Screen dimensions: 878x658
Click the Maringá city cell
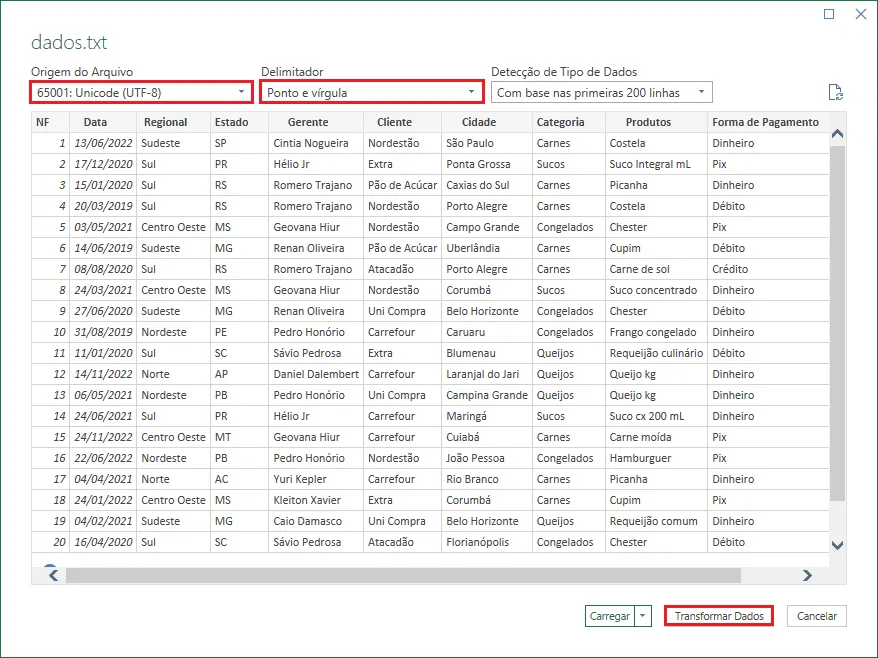coord(487,416)
